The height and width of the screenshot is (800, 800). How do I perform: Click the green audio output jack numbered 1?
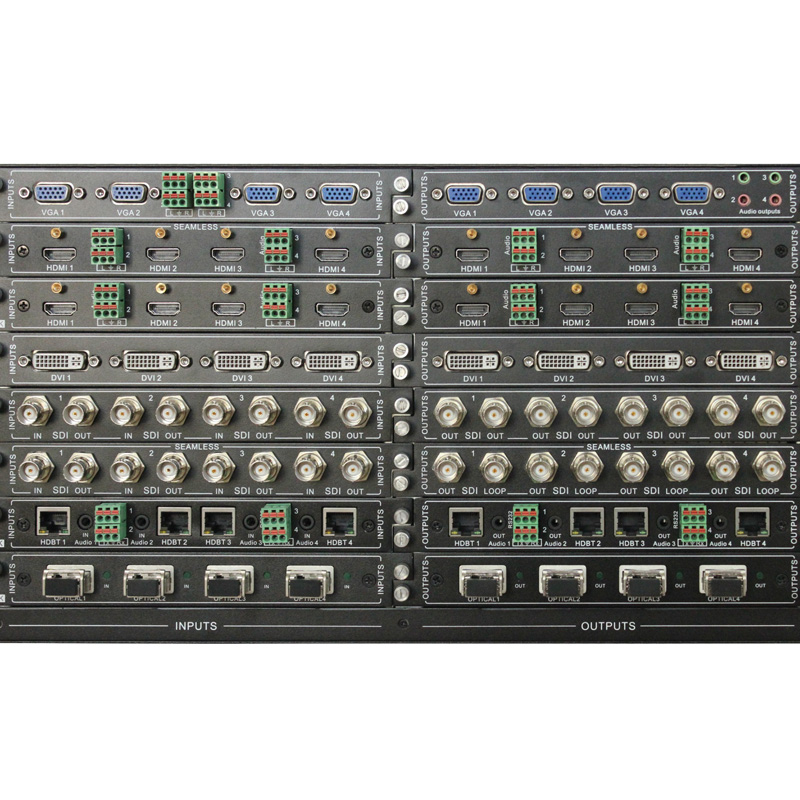point(744,179)
